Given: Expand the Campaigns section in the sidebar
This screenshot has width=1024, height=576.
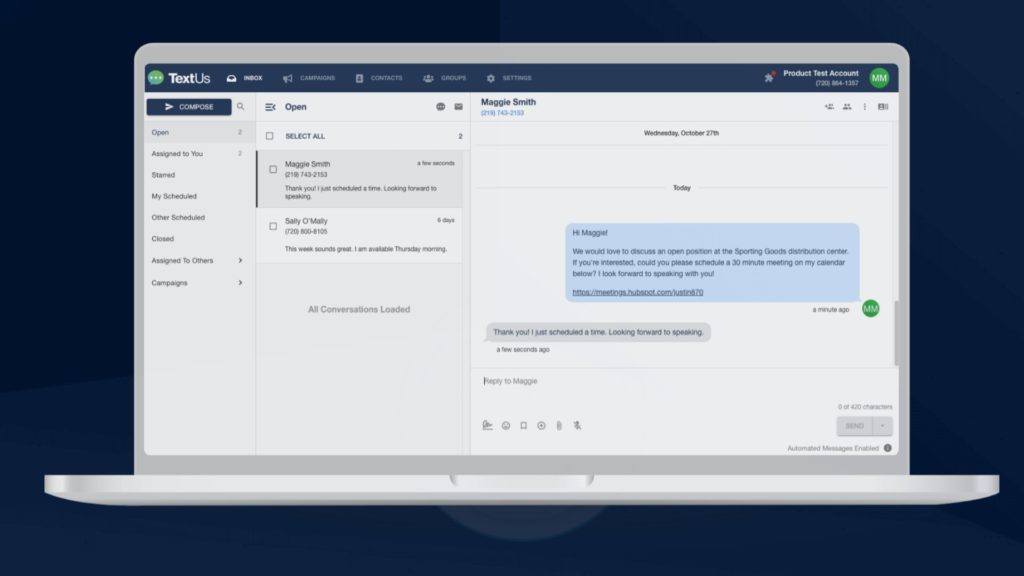Looking at the screenshot, I should 240,282.
